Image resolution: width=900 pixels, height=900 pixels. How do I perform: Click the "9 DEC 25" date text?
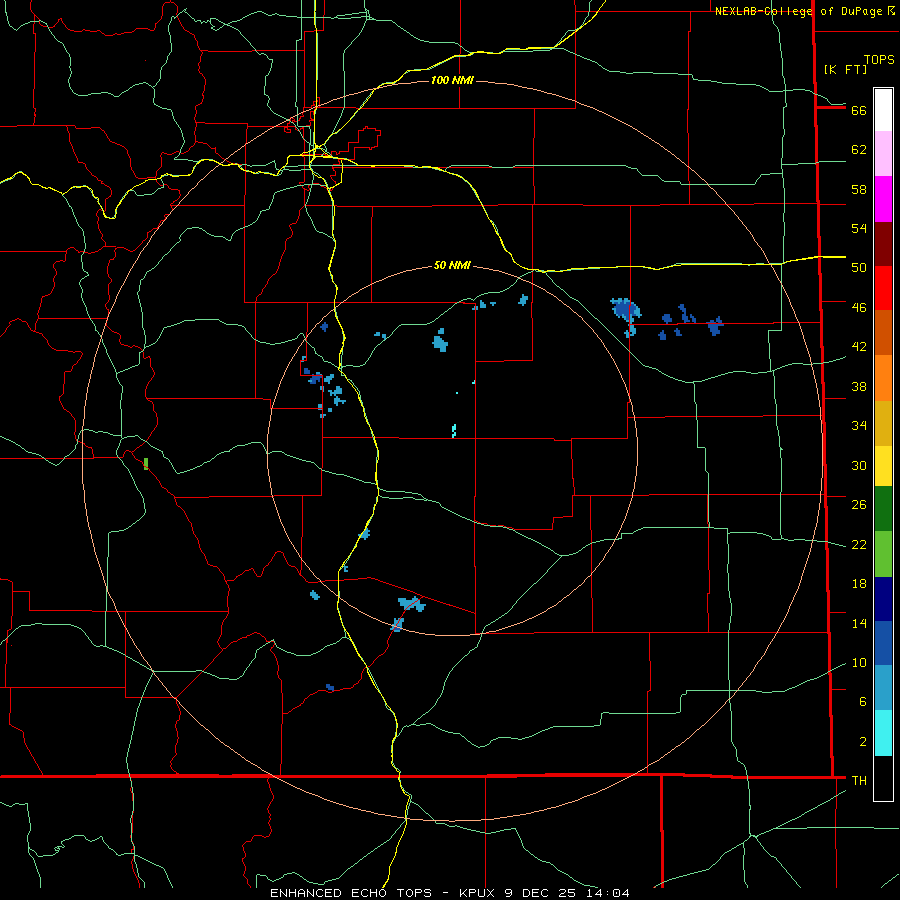tap(540, 893)
